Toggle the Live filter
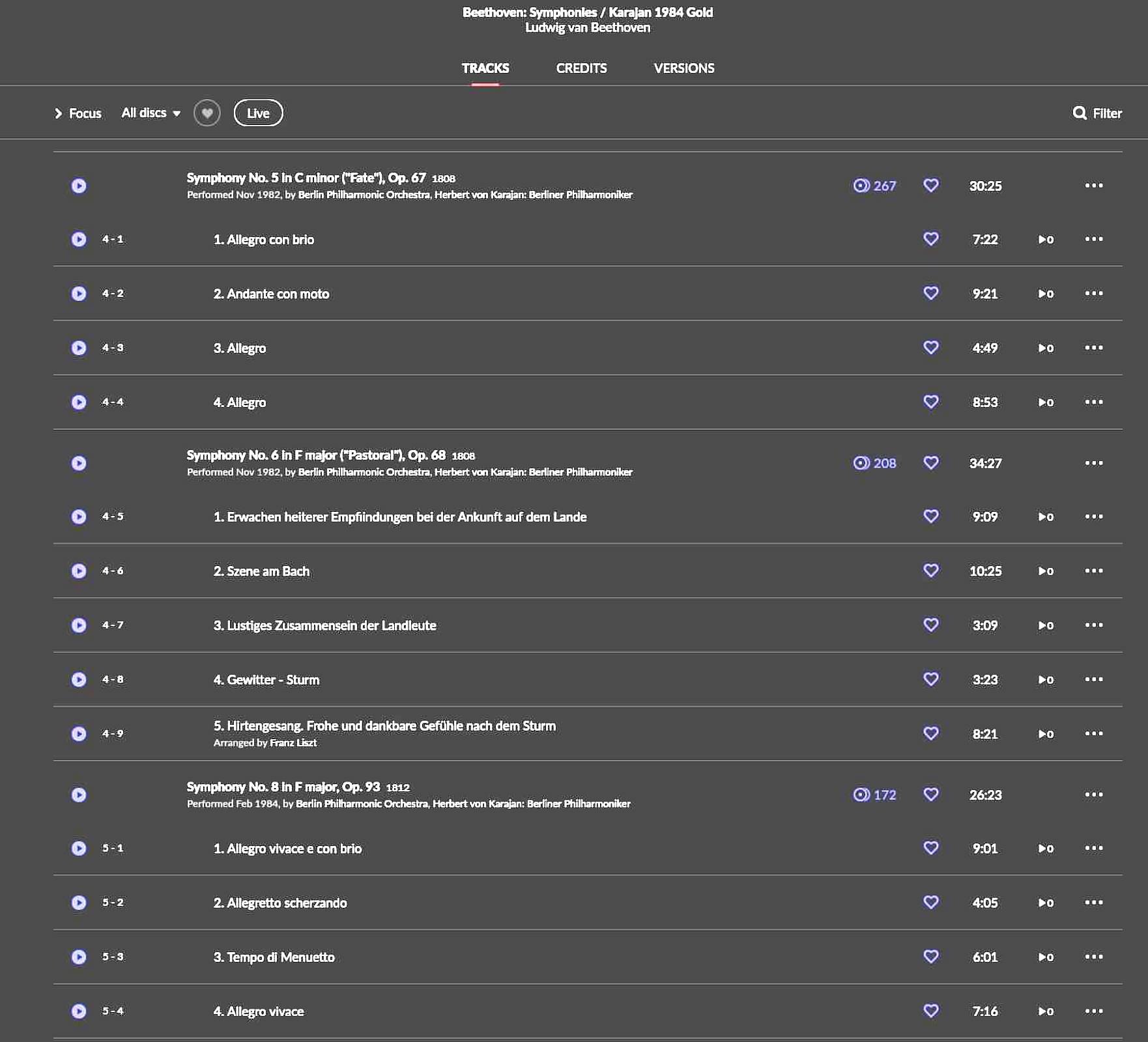1148x1042 pixels. coord(258,113)
